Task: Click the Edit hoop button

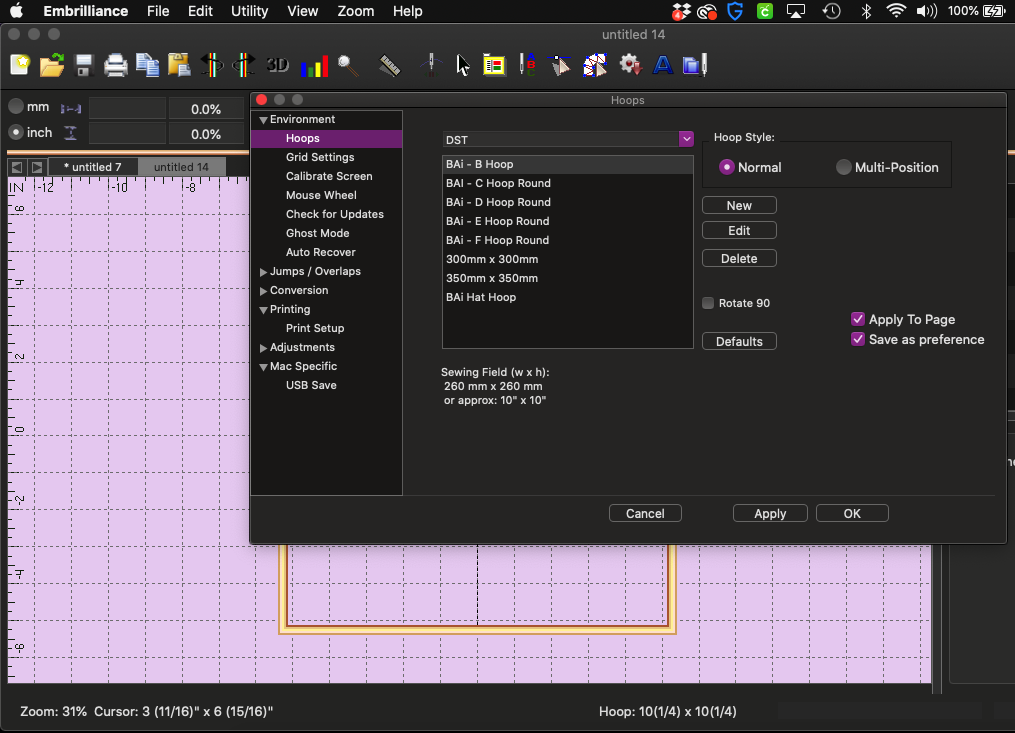Action: tap(739, 231)
